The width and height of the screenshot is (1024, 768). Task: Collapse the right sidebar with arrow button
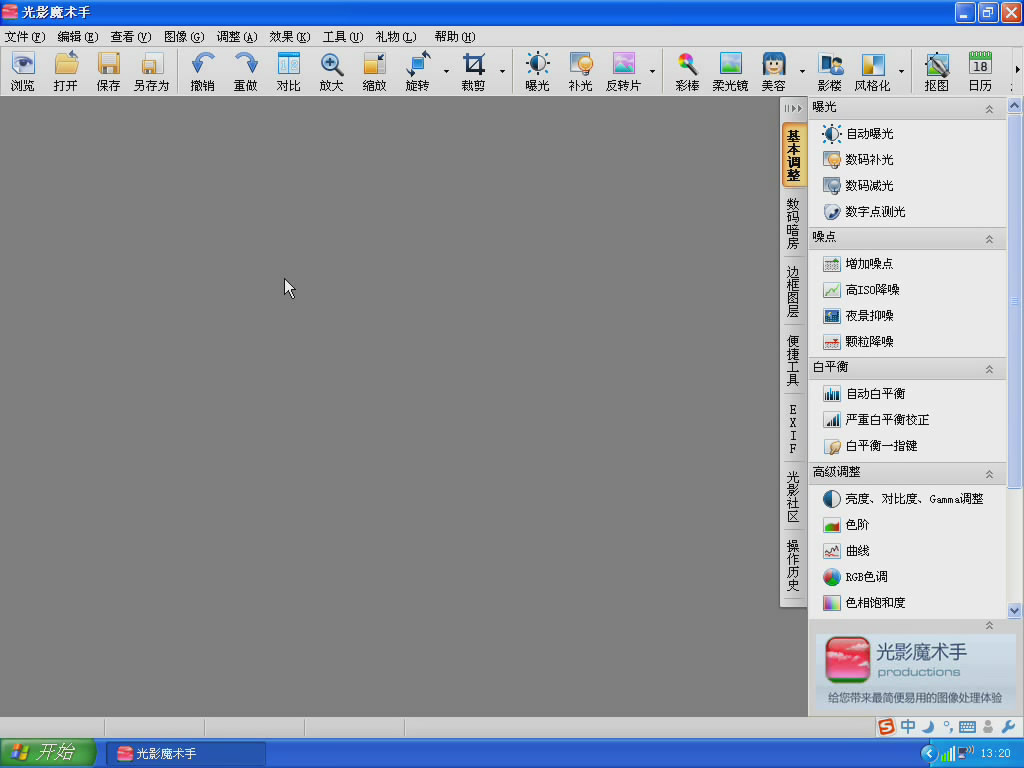point(793,108)
